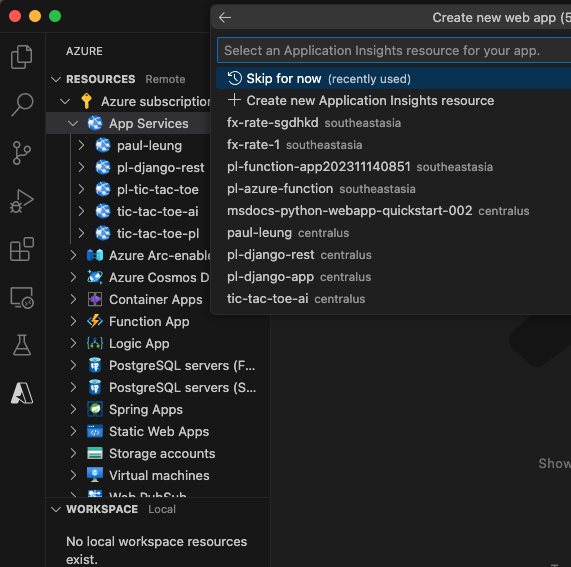
Task: Open the Search view icon
Action: tap(22, 105)
